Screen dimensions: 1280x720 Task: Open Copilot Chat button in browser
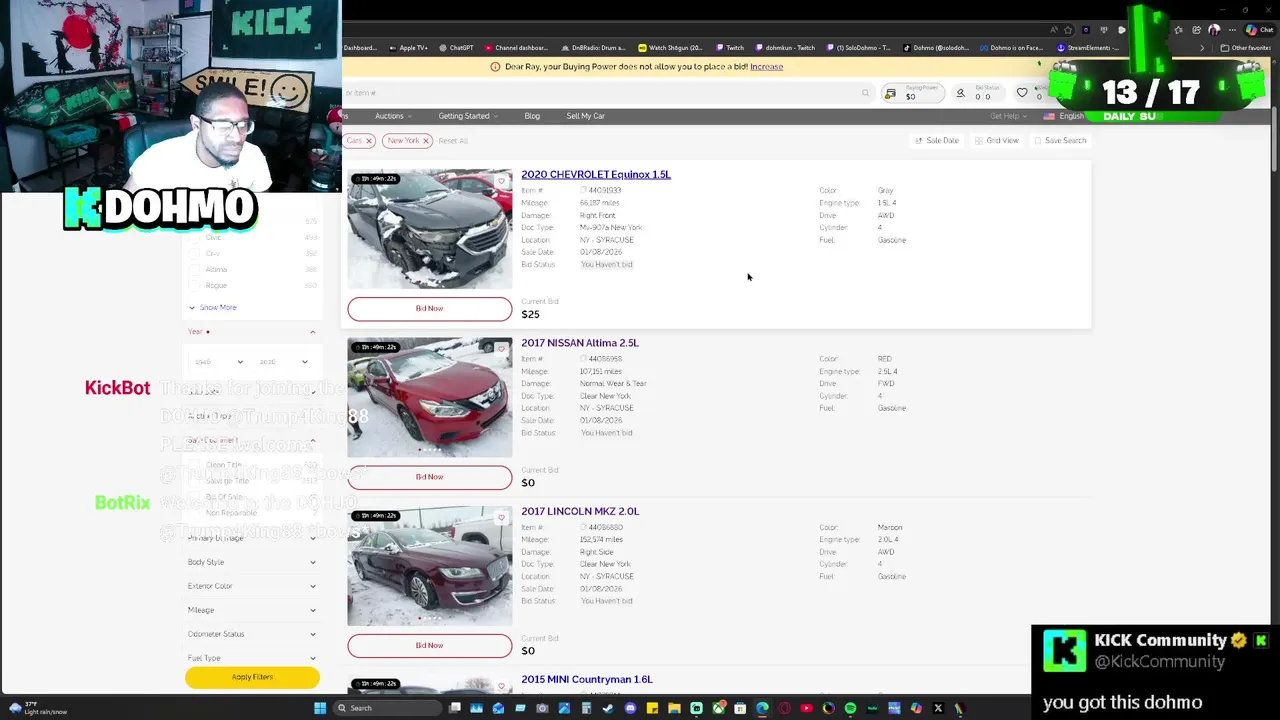coord(1258,30)
